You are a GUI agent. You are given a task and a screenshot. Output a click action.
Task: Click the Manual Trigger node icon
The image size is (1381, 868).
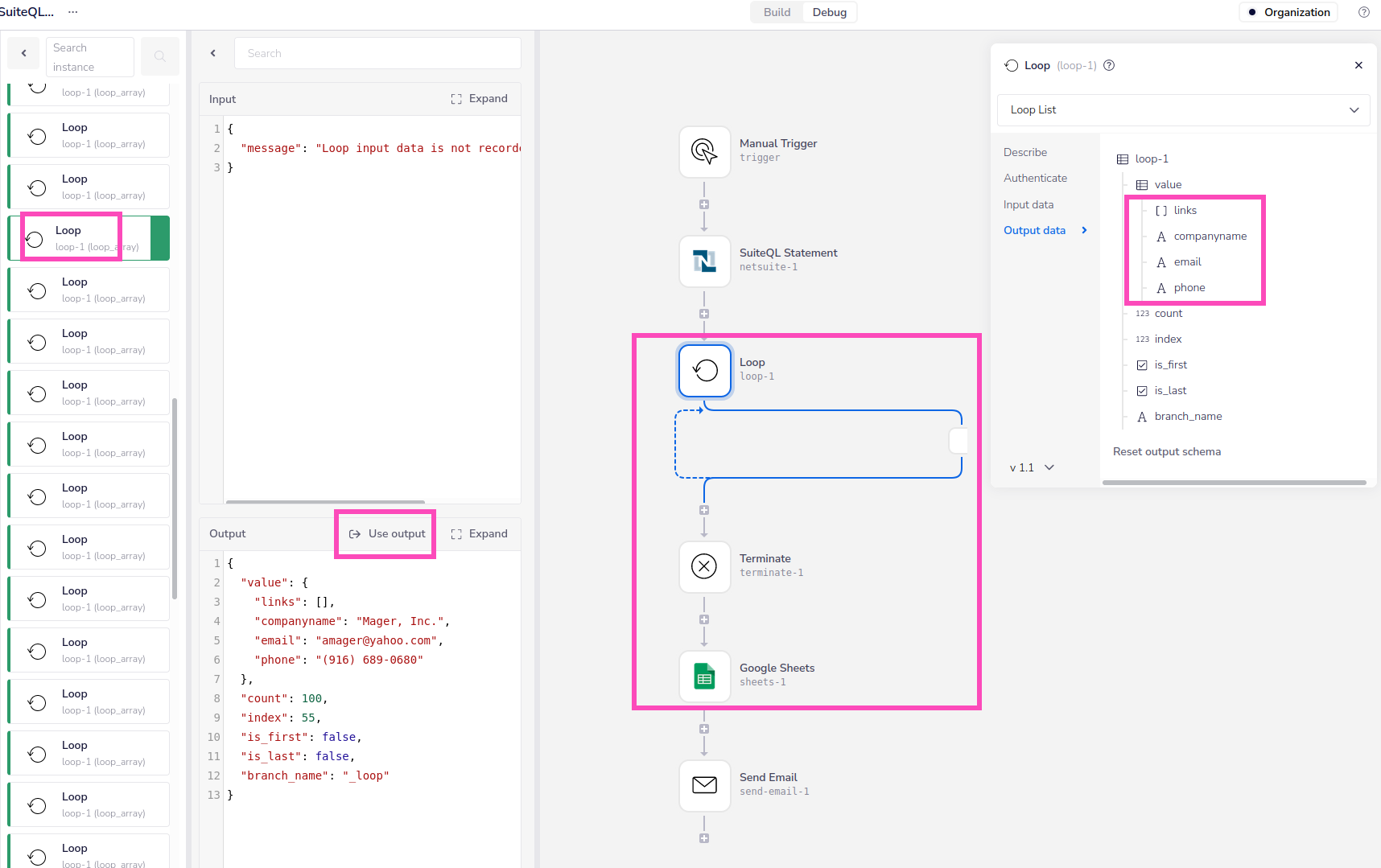point(704,151)
